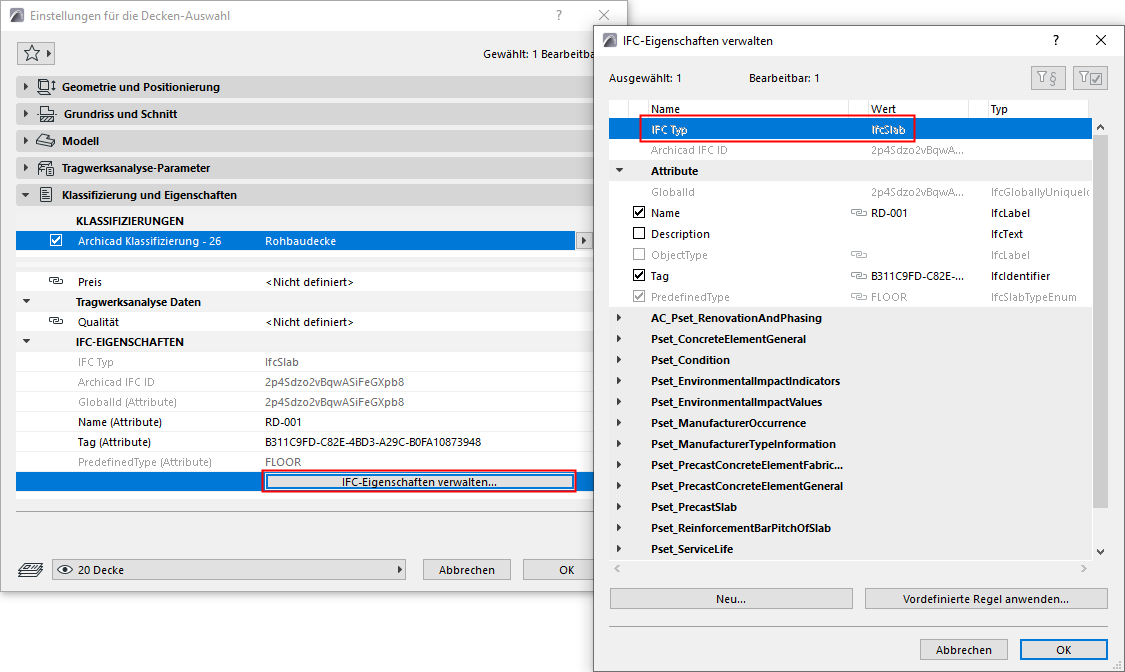Uncheck the Name attribute checkbox
The width and height of the screenshot is (1125, 672).
(x=639, y=212)
